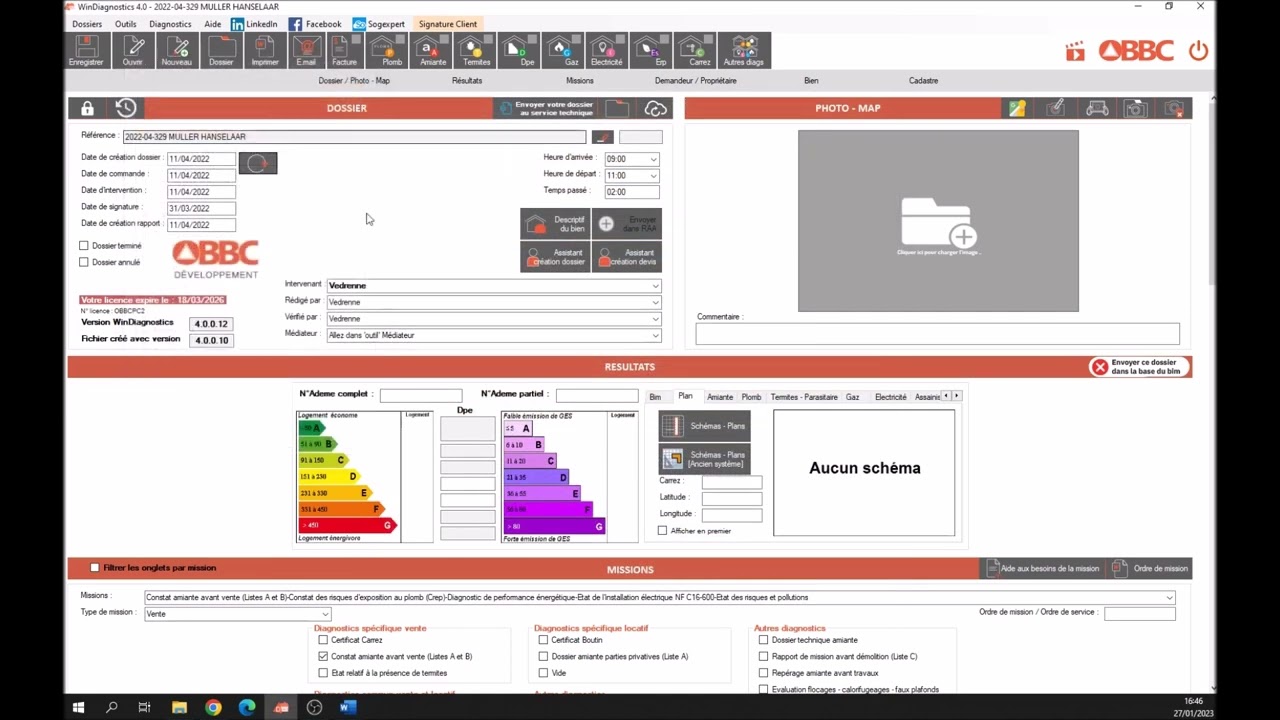Expand the Heure d'arrivée dropdown

pos(653,159)
